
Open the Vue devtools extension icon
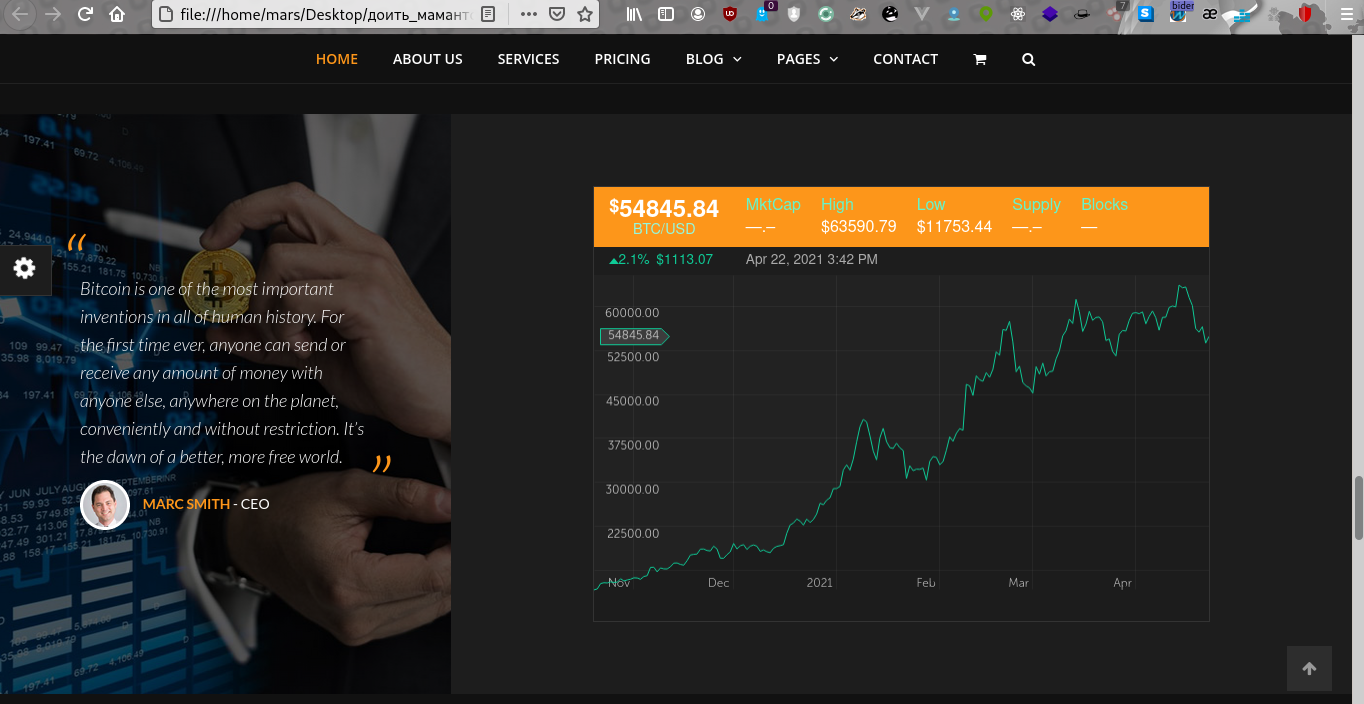pos(922,14)
